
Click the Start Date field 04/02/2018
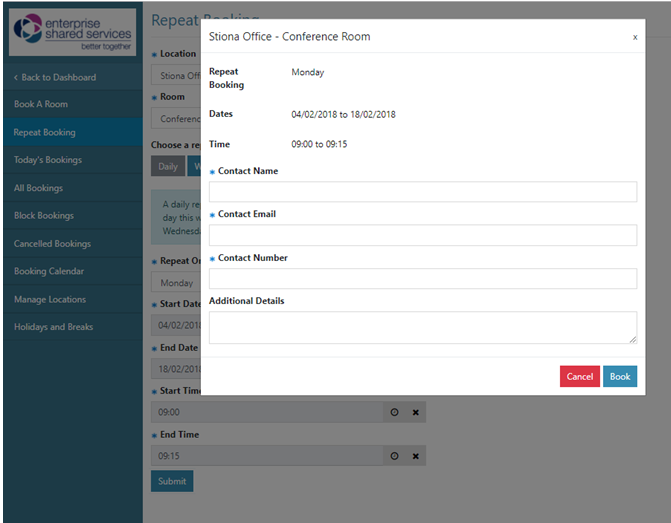176,325
